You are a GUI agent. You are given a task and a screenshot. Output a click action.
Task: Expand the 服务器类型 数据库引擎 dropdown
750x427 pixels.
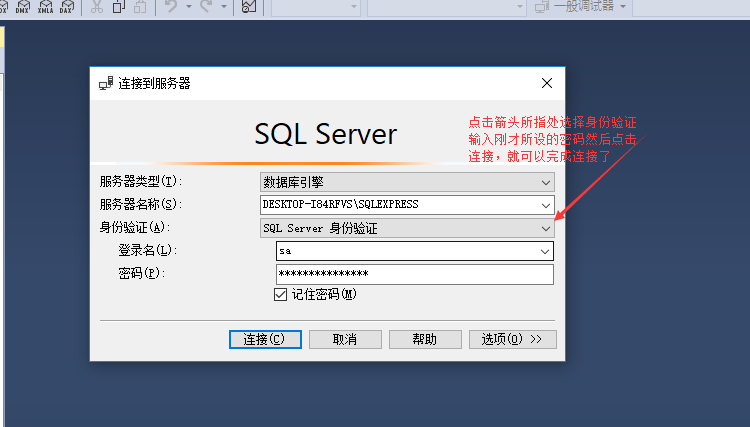[546, 182]
